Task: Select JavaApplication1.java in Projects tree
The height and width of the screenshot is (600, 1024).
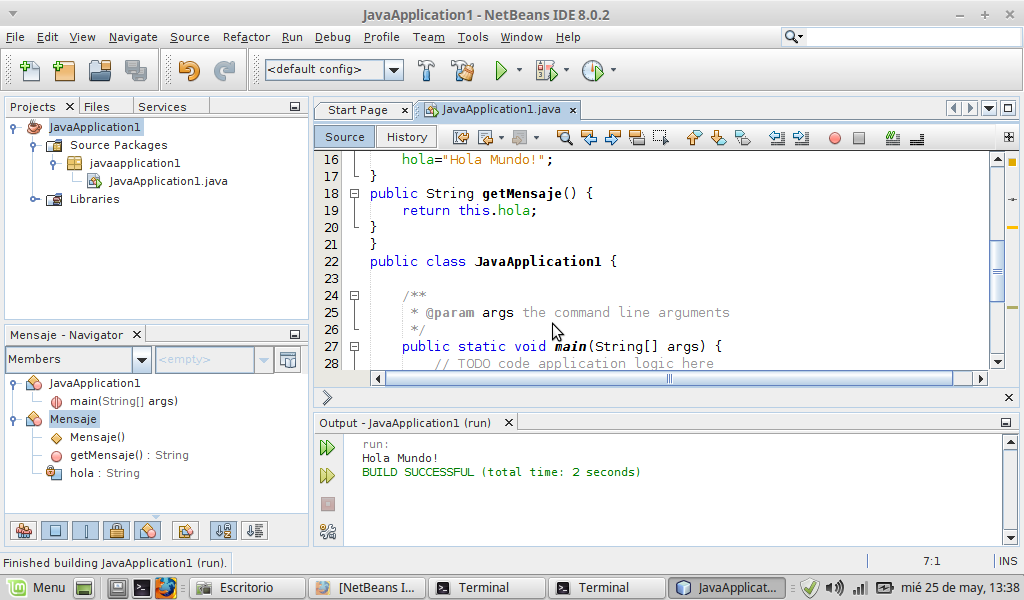Action: pos(167,181)
